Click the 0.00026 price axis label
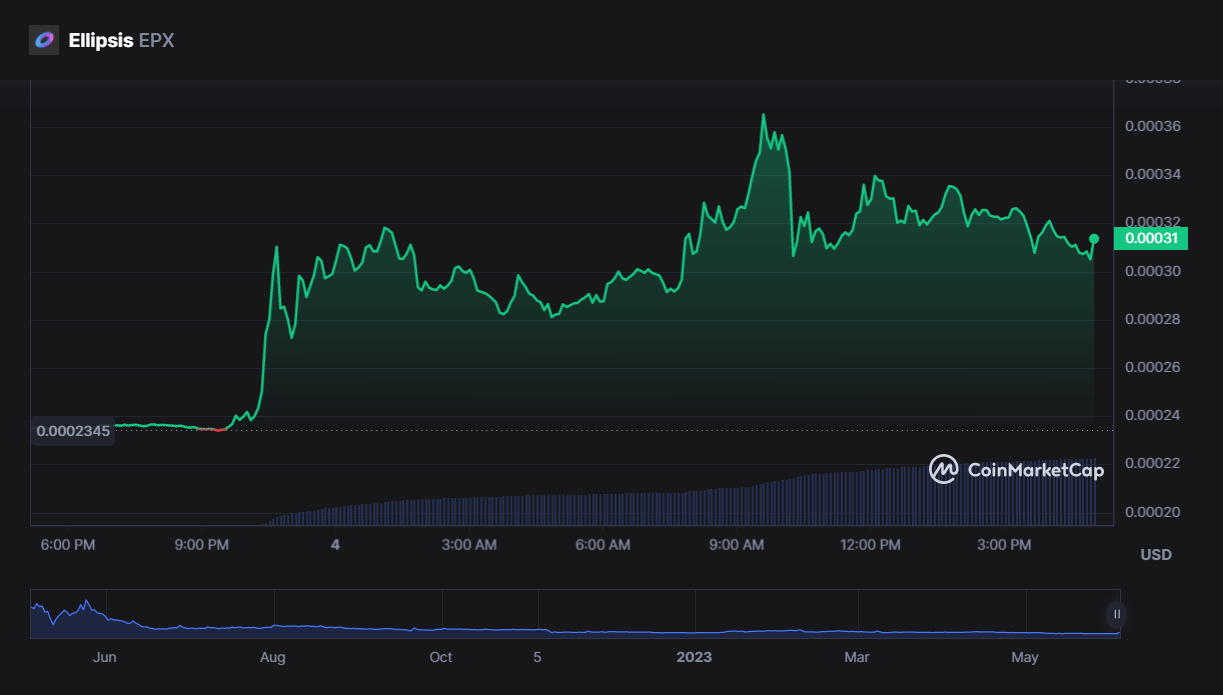1223x695 pixels. point(1153,367)
